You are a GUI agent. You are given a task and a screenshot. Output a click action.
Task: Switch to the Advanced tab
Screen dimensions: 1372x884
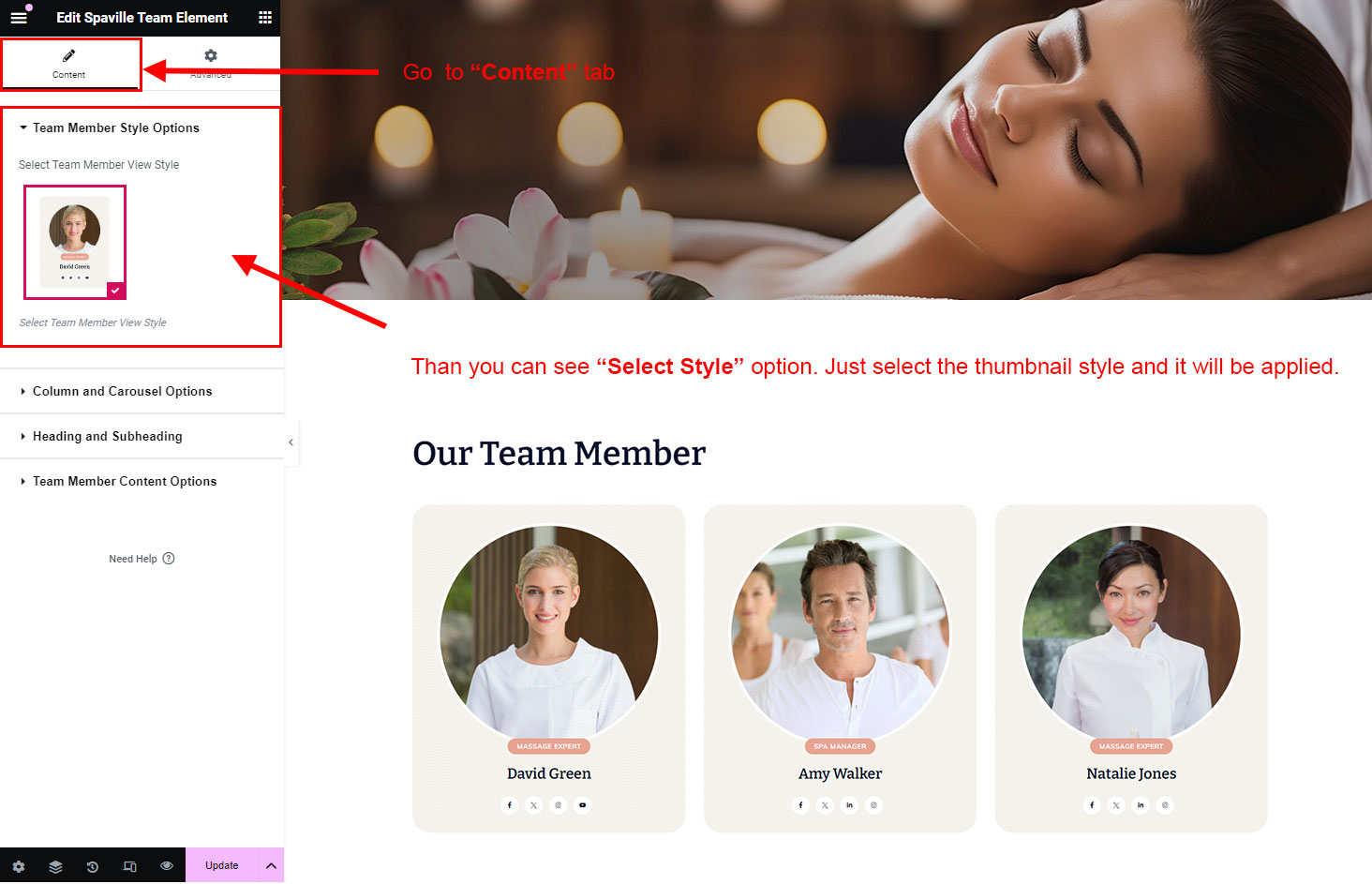click(x=211, y=64)
